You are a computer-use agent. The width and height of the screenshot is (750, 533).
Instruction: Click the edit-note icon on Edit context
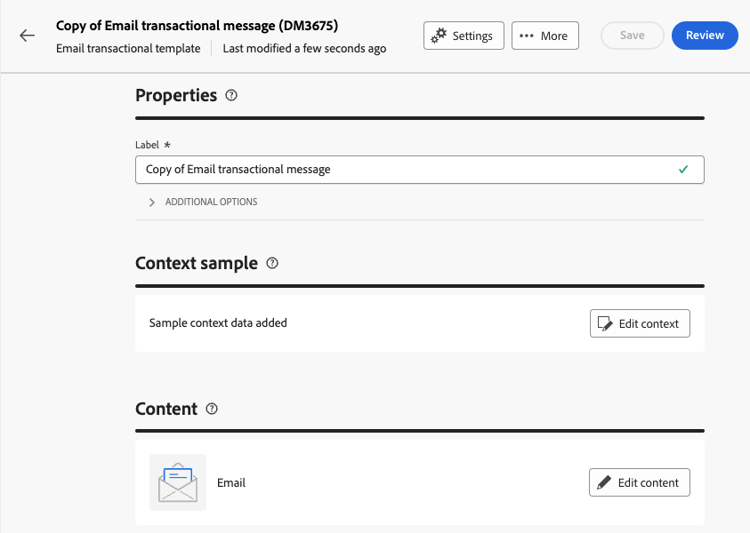click(x=605, y=323)
